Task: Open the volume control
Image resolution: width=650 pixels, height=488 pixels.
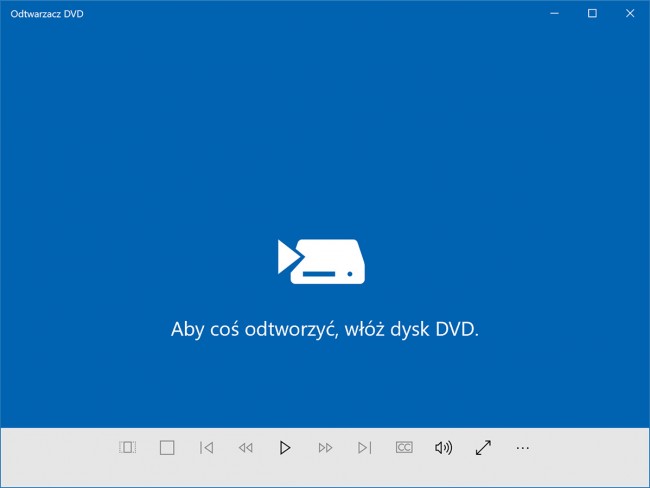Action: (x=444, y=447)
